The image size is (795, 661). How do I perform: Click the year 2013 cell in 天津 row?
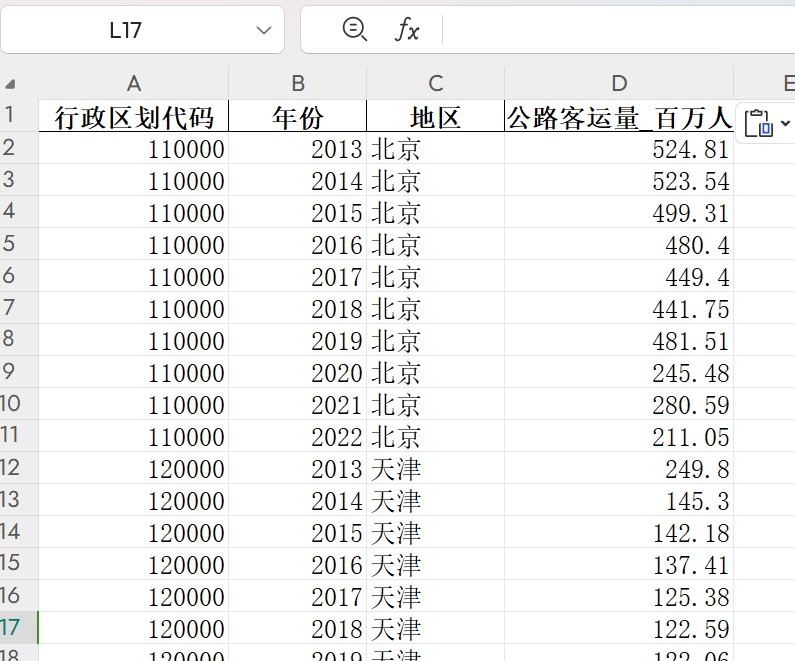298,468
